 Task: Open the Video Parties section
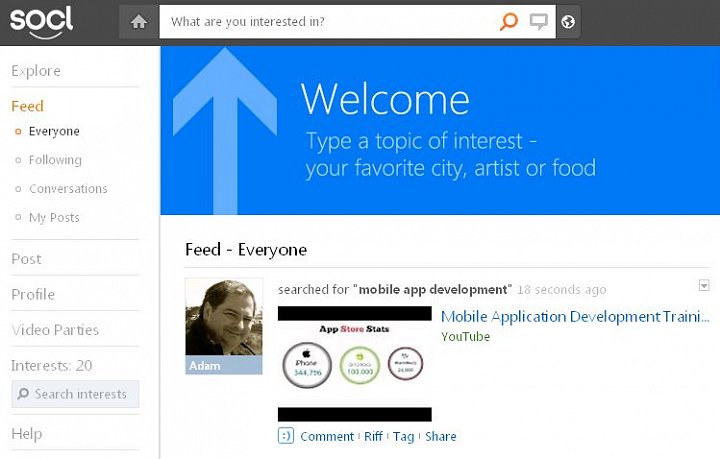pos(55,330)
